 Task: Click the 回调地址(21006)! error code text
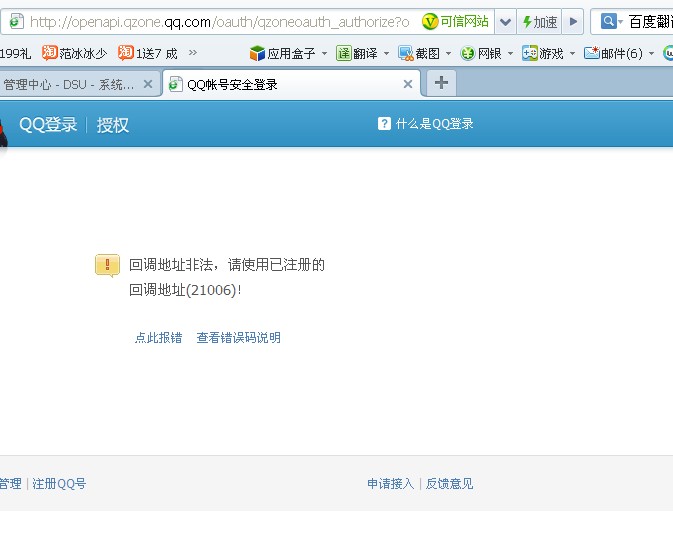click(185, 290)
